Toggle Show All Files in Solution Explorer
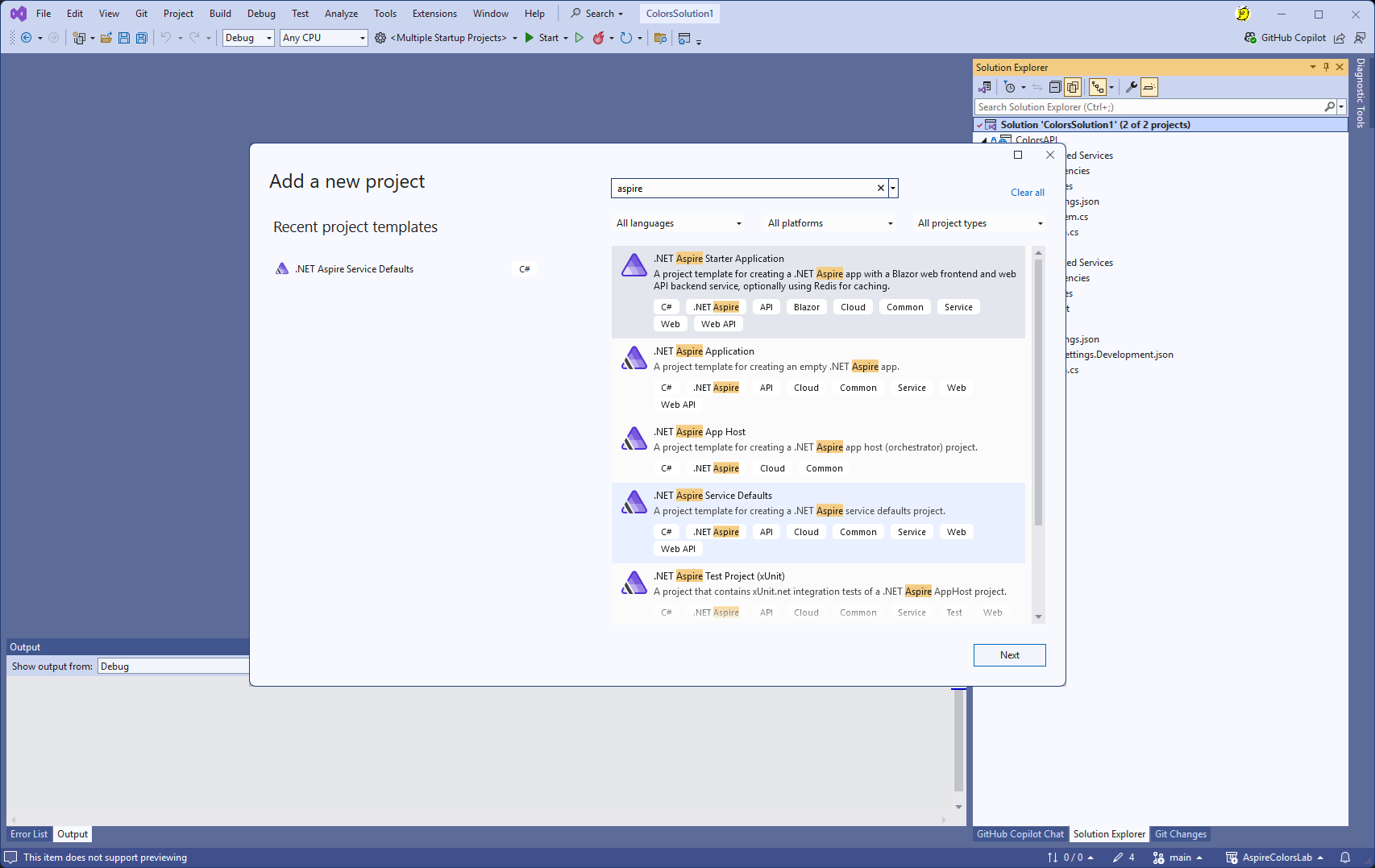The width and height of the screenshot is (1375, 868). (x=1073, y=87)
